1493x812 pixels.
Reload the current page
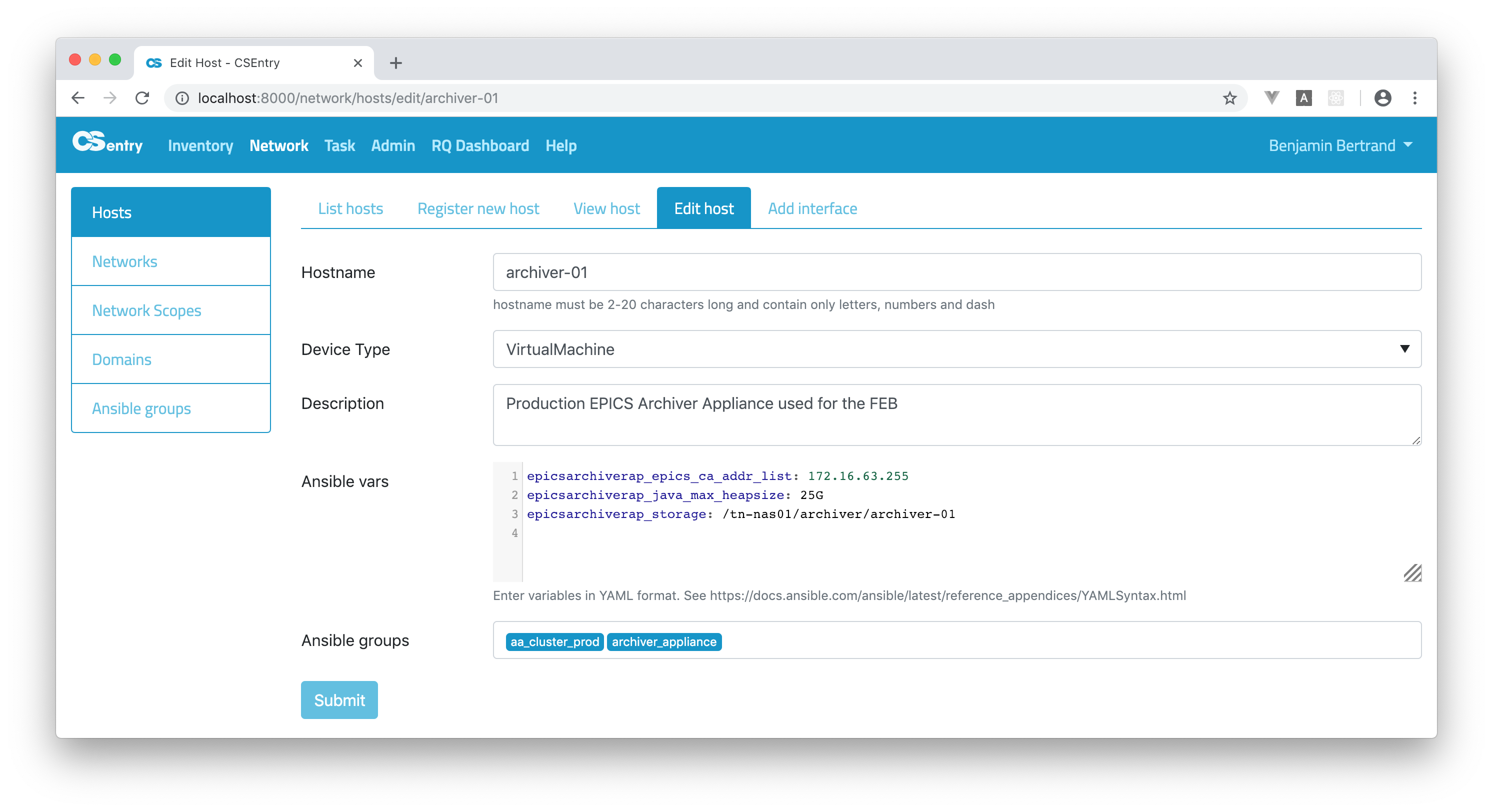pos(142,98)
